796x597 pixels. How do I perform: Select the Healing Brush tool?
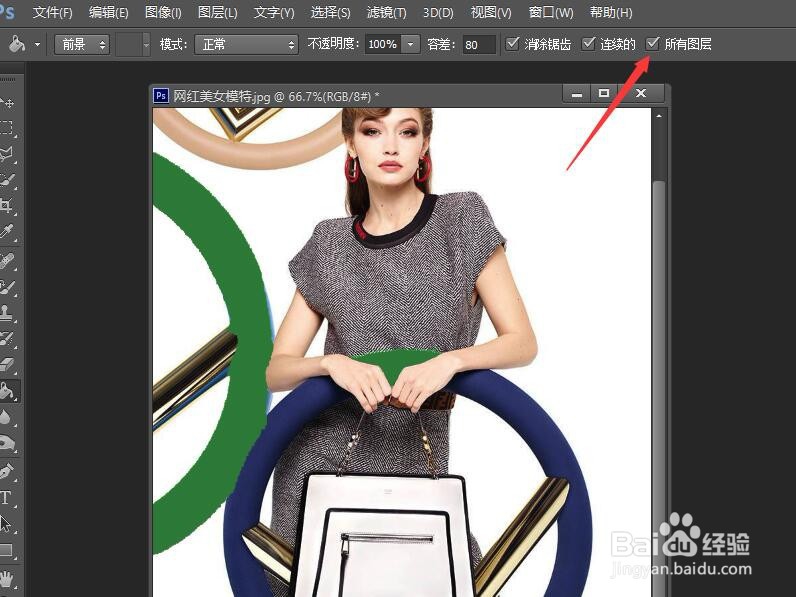7,261
